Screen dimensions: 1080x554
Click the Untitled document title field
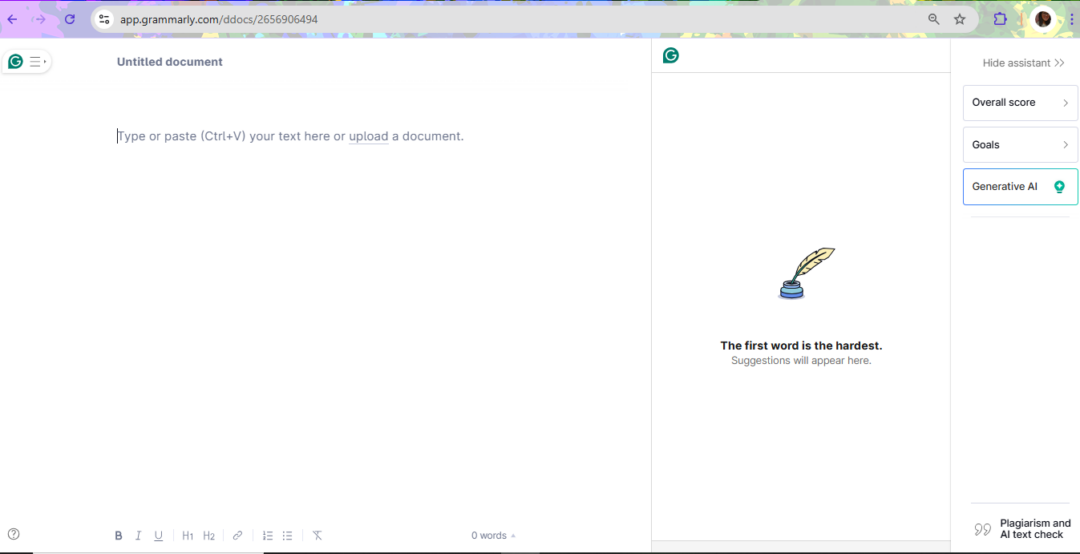pos(170,62)
